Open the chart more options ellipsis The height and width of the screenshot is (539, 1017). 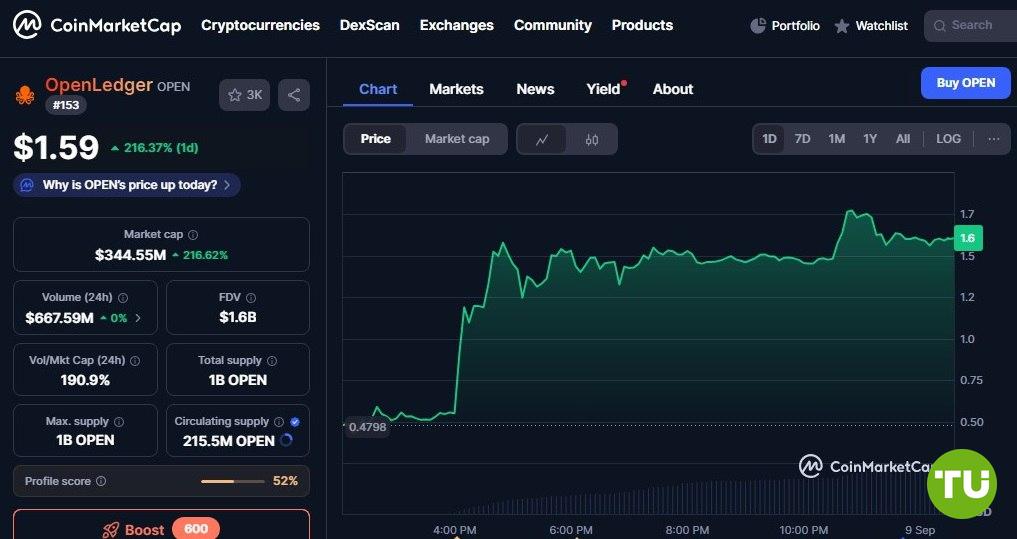tap(994, 139)
